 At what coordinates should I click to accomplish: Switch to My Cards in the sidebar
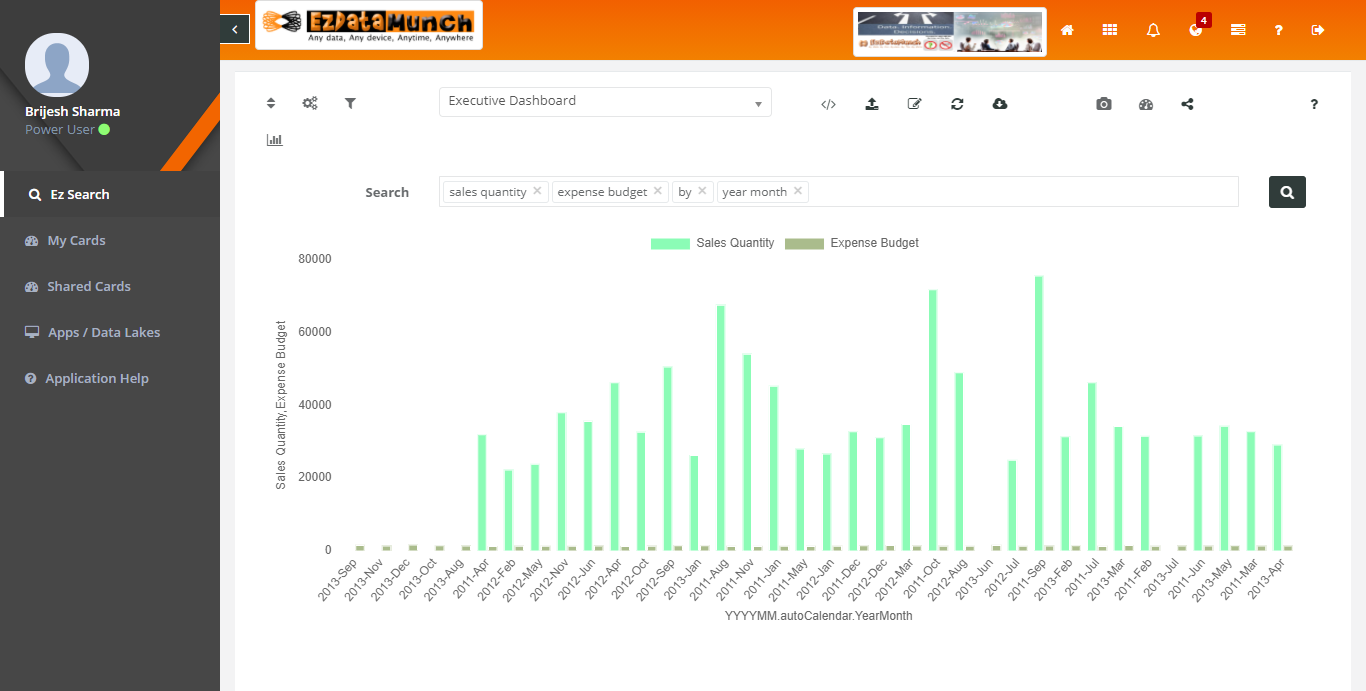pyautogui.click(x=75, y=240)
